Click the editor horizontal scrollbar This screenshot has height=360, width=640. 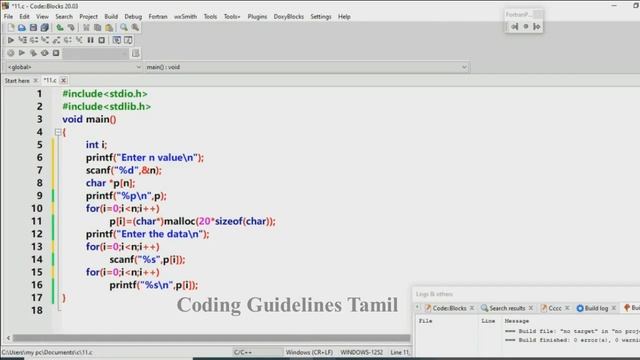point(211,338)
